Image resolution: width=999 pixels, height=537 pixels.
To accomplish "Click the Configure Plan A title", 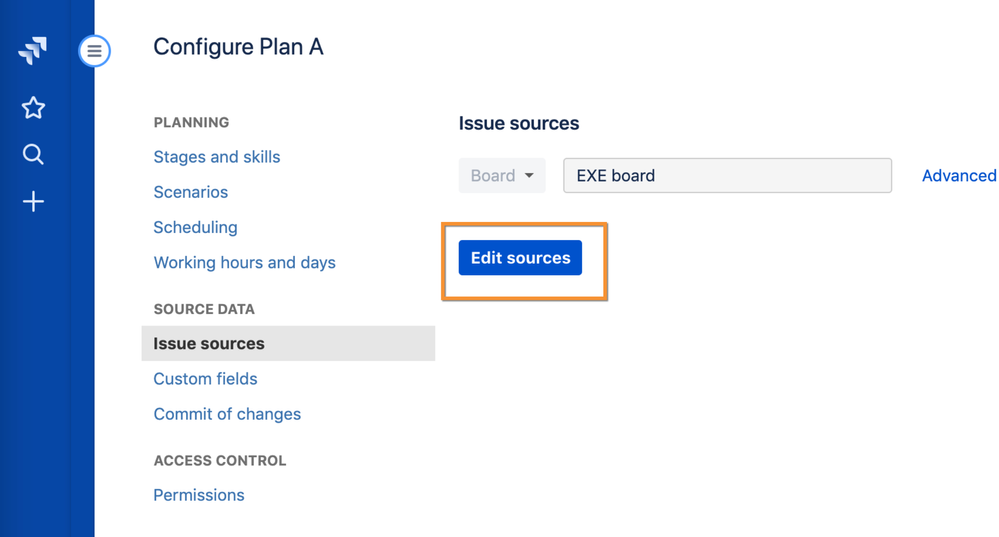I will (x=238, y=47).
